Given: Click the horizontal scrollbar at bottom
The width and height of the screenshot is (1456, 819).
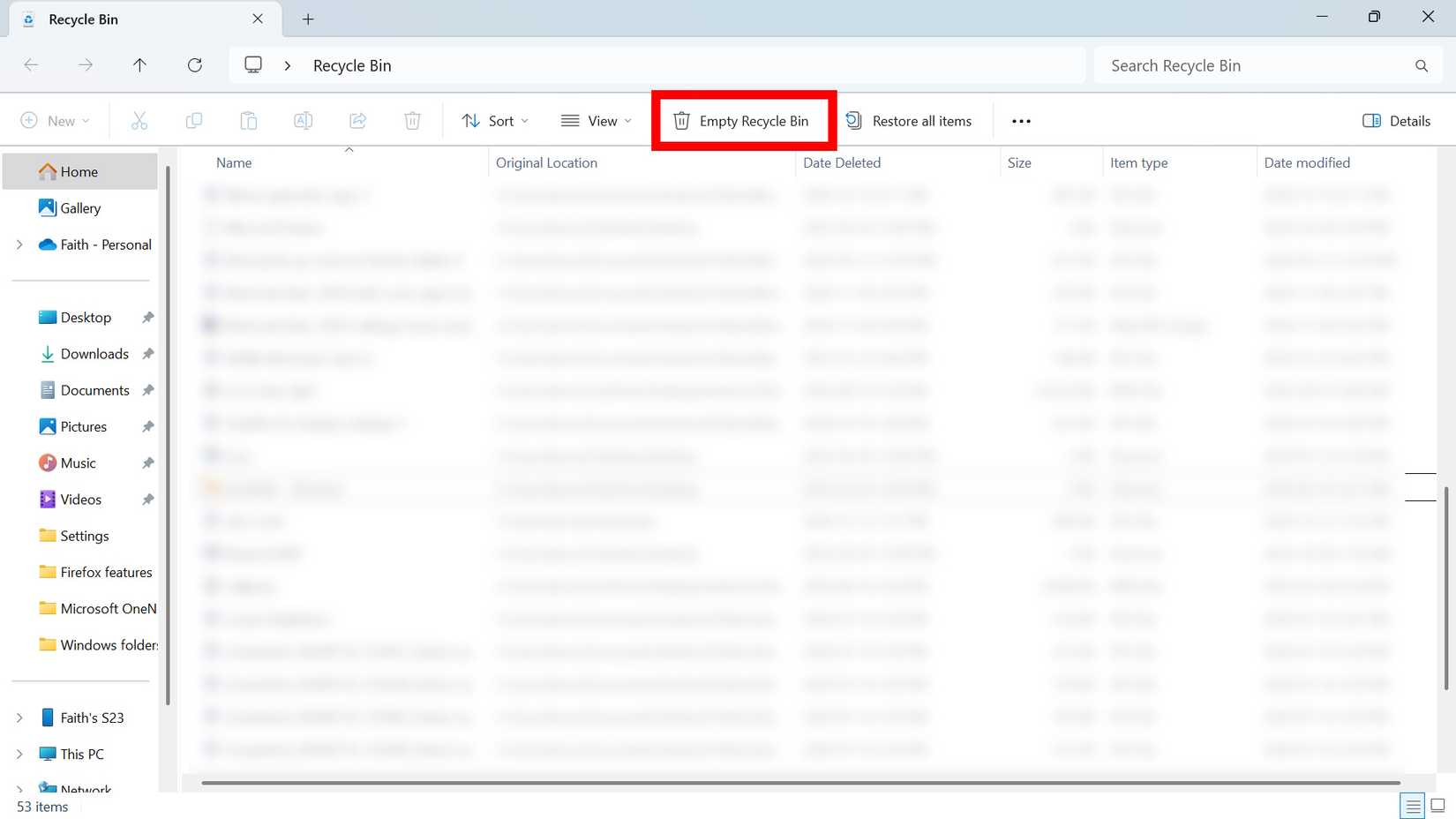Looking at the screenshot, I should click(x=800, y=783).
